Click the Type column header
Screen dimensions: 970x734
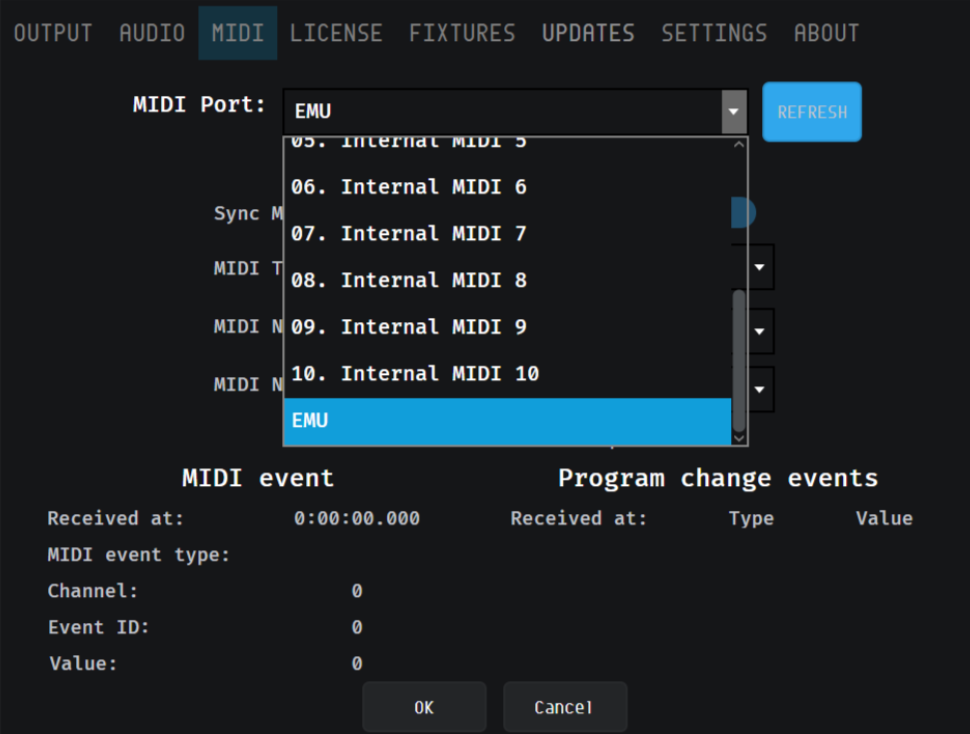(x=751, y=518)
